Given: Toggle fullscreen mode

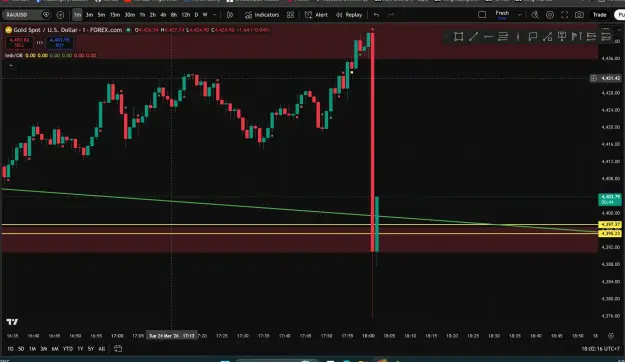Looking at the screenshot, I should click(x=564, y=15).
